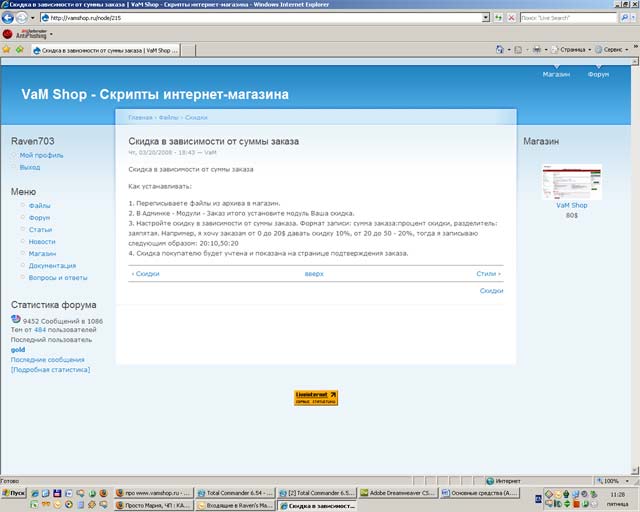Click the 484 forum users count link
Viewport: 640px width, 512px height.
[40, 329]
